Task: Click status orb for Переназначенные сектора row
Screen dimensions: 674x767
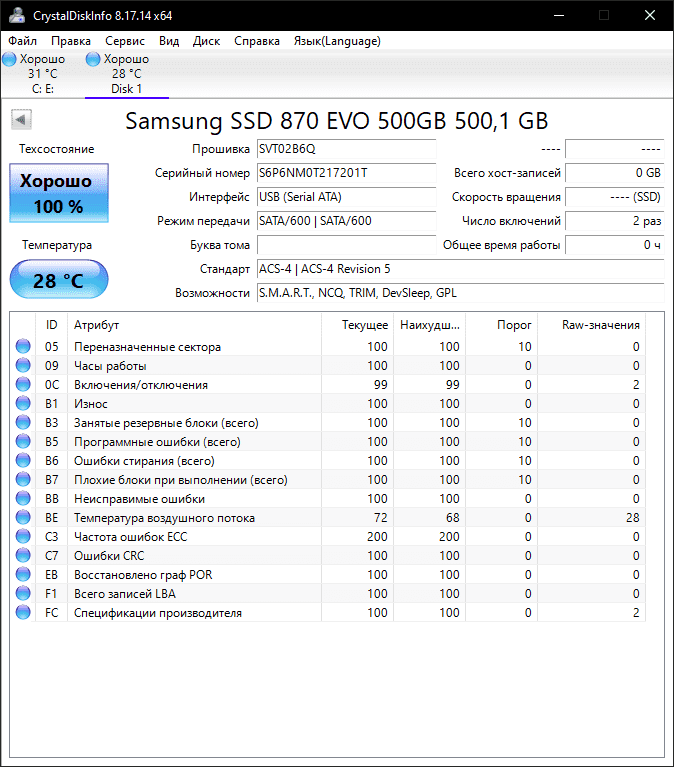Action: [x=23, y=347]
